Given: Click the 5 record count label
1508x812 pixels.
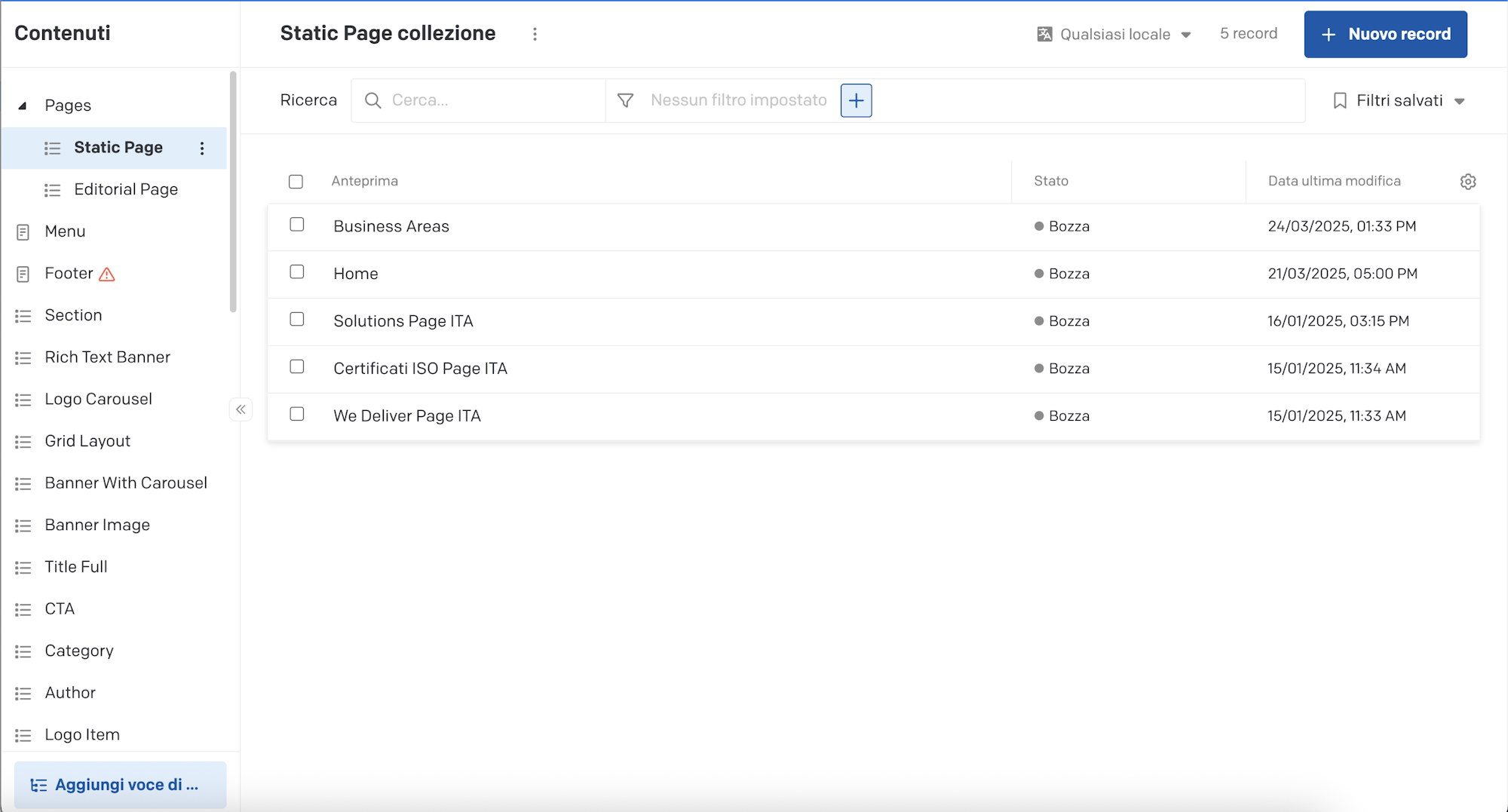Looking at the screenshot, I should (x=1249, y=33).
